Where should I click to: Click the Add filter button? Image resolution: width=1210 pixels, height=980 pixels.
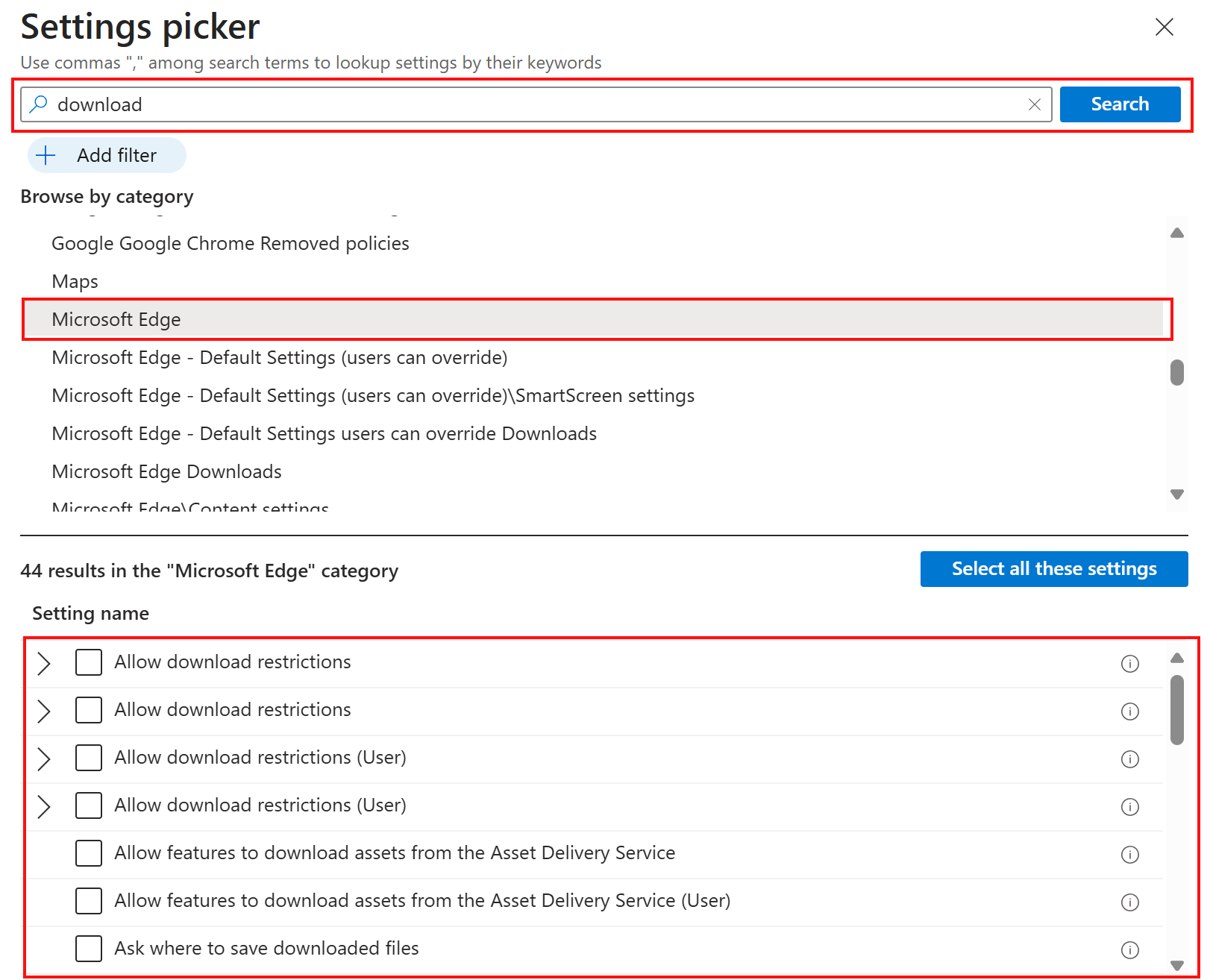click(107, 155)
